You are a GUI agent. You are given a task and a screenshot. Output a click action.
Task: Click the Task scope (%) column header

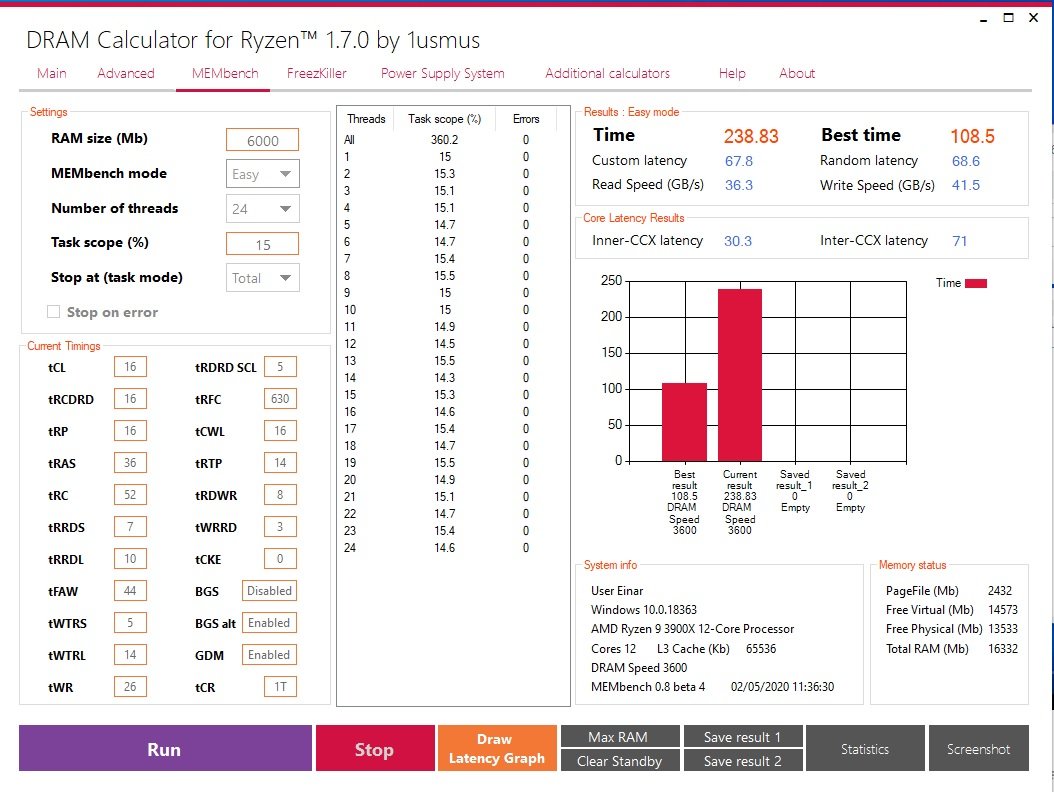(x=444, y=119)
